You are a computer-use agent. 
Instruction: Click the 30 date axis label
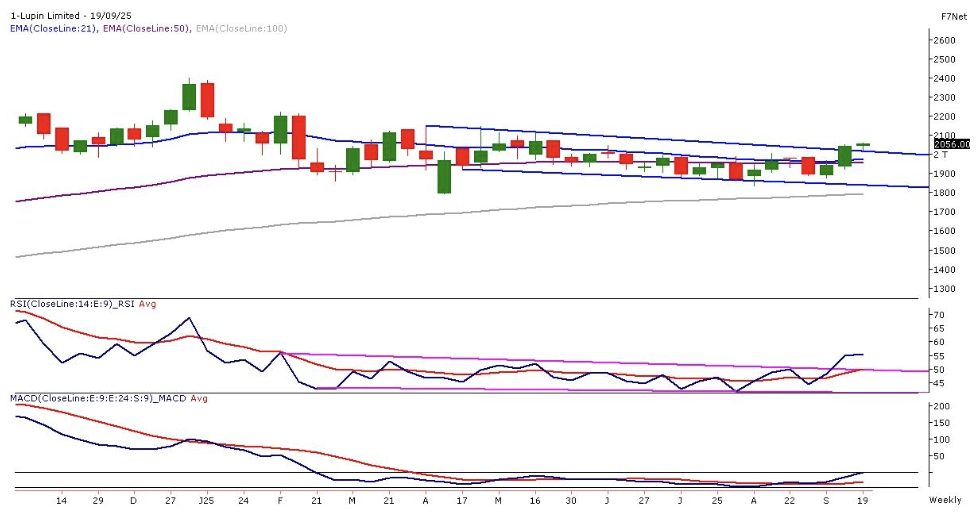point(571,501)
